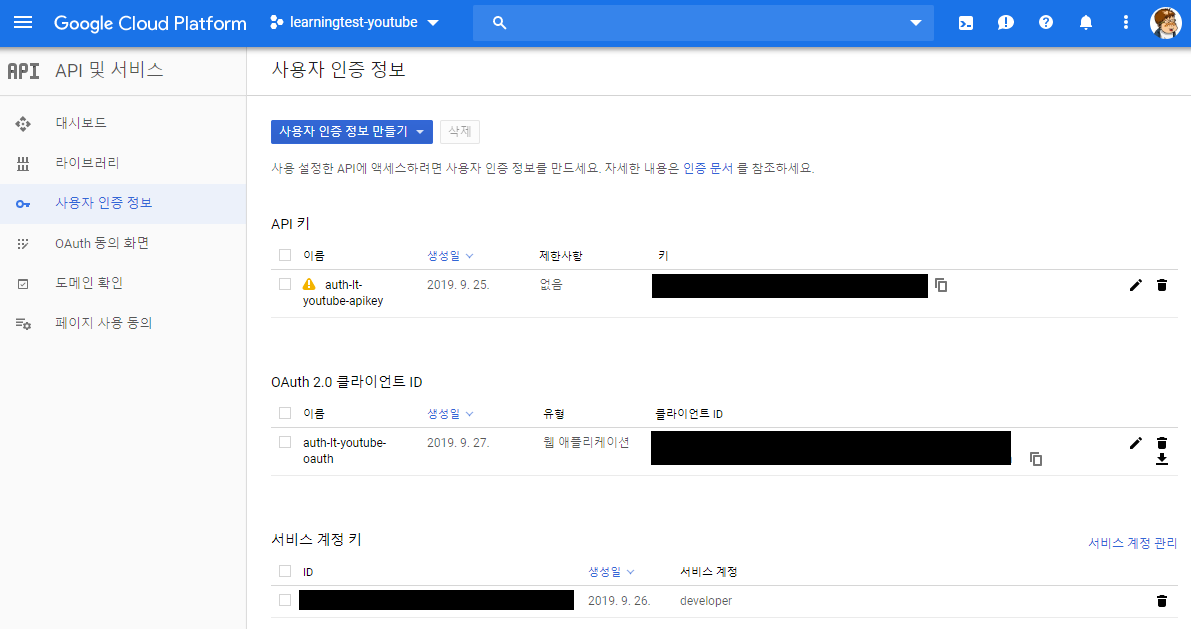Delete the auth-lt-youtube-apikey with trash icon

tap(1161, 286)
